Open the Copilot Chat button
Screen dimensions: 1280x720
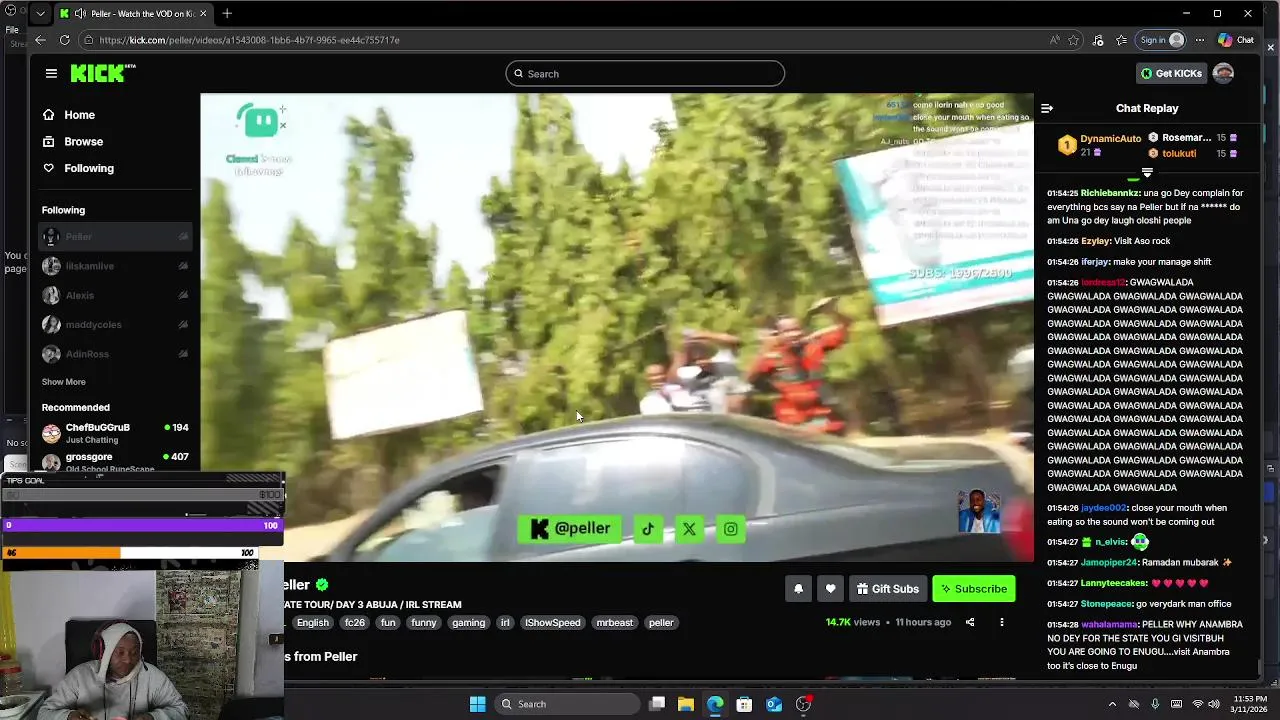[x=1236, y=40]
